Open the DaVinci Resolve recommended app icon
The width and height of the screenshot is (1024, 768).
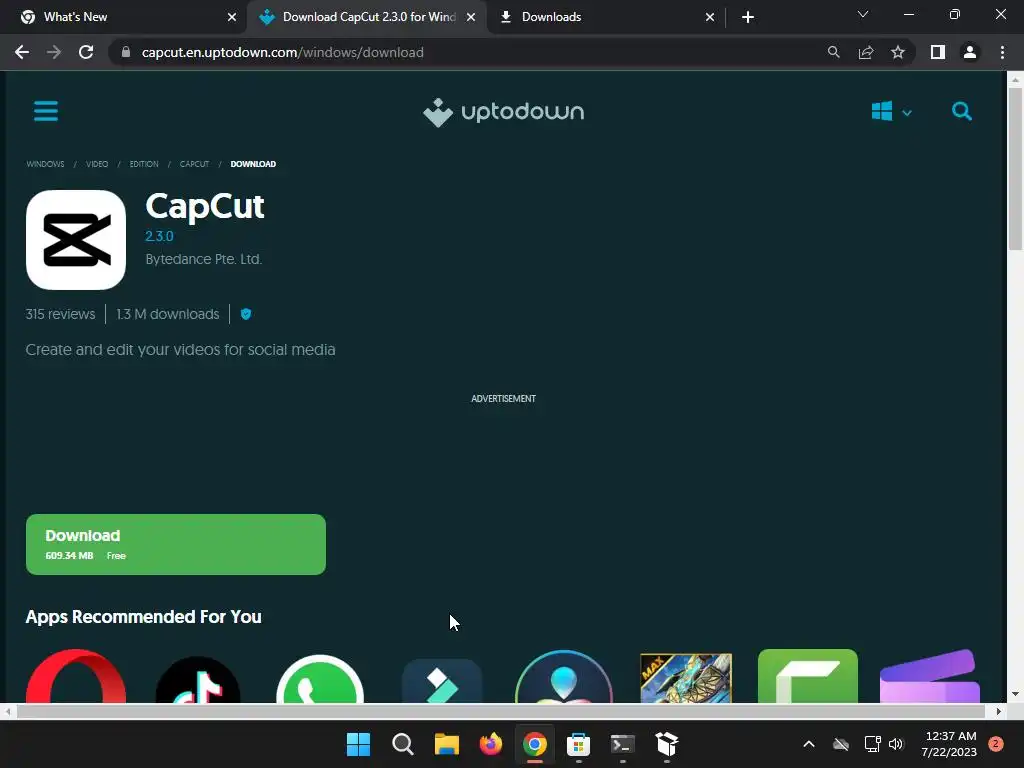[564, 677]
